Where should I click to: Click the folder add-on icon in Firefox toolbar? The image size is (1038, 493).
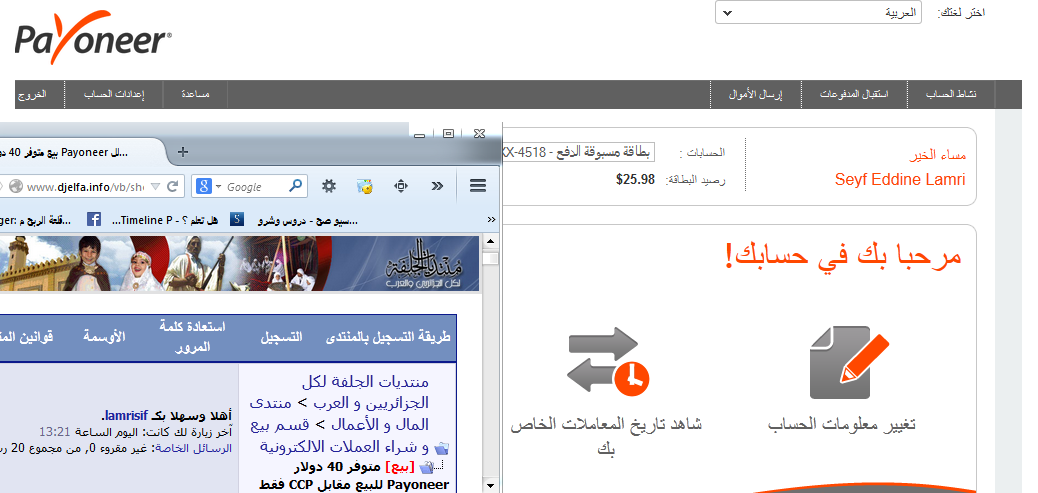point(365,187)
